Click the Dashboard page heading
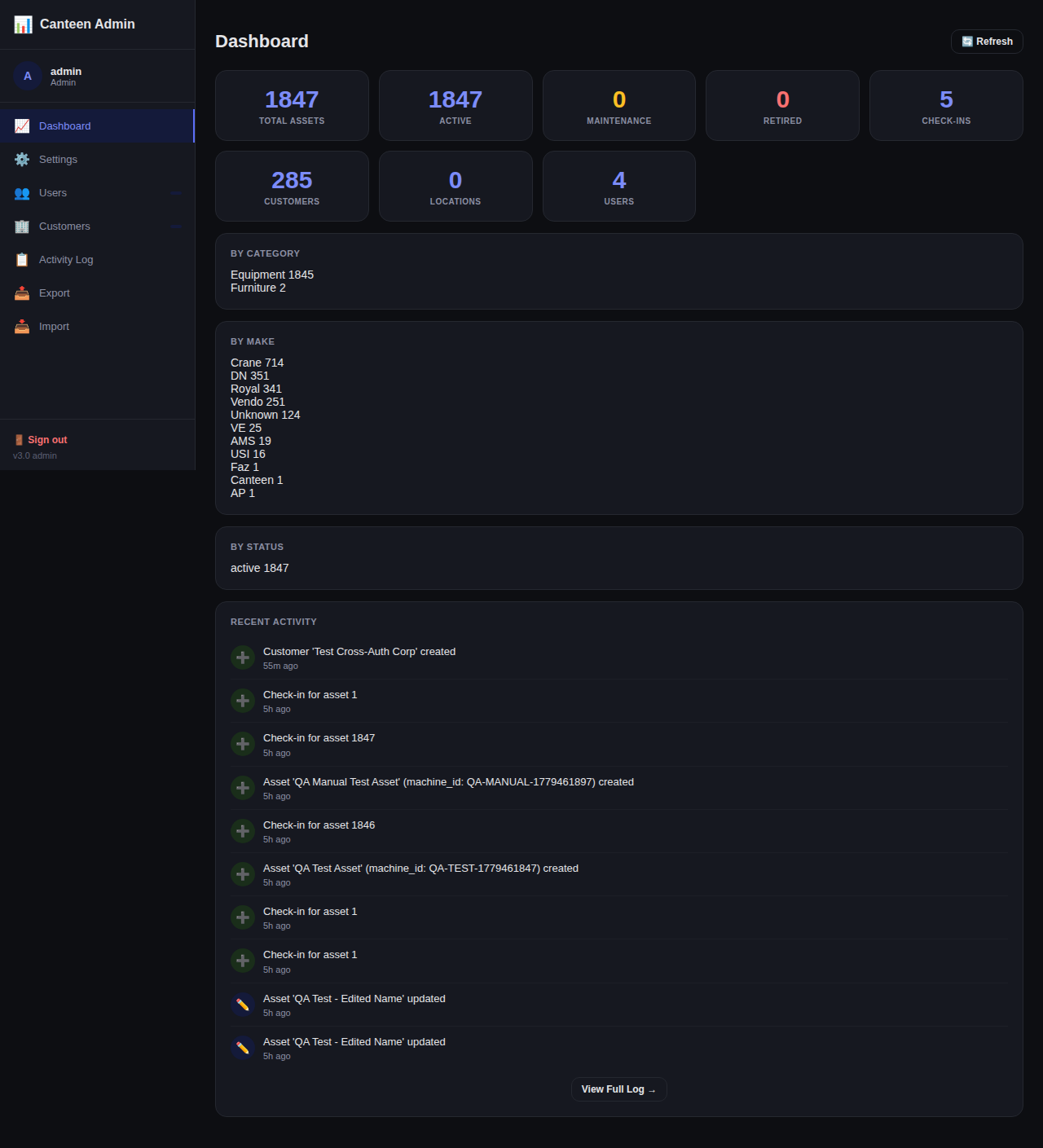1043x1148 pixels. click(x=262, y=42)
